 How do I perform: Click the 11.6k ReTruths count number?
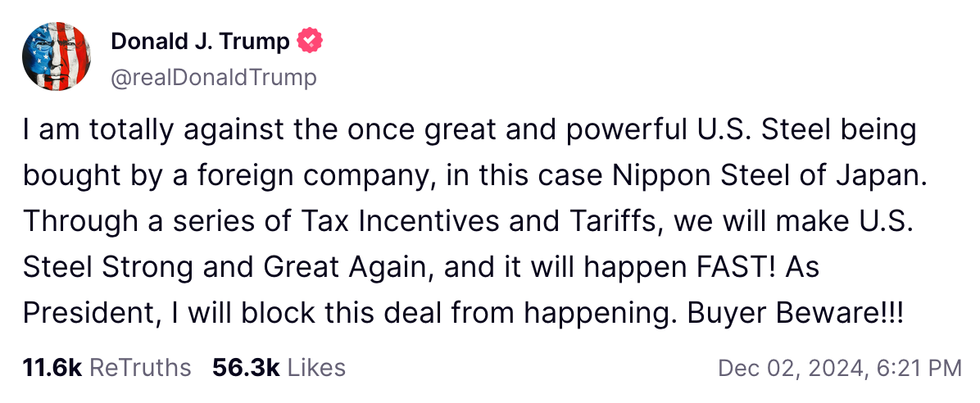[x=52, y=368]
